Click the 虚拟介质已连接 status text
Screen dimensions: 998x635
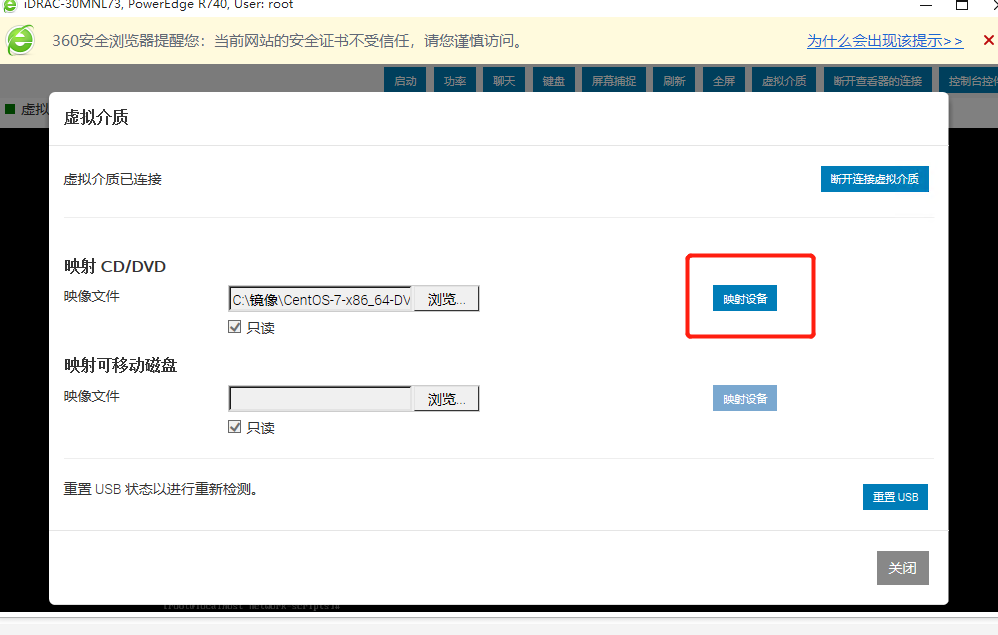coord(113,179)
